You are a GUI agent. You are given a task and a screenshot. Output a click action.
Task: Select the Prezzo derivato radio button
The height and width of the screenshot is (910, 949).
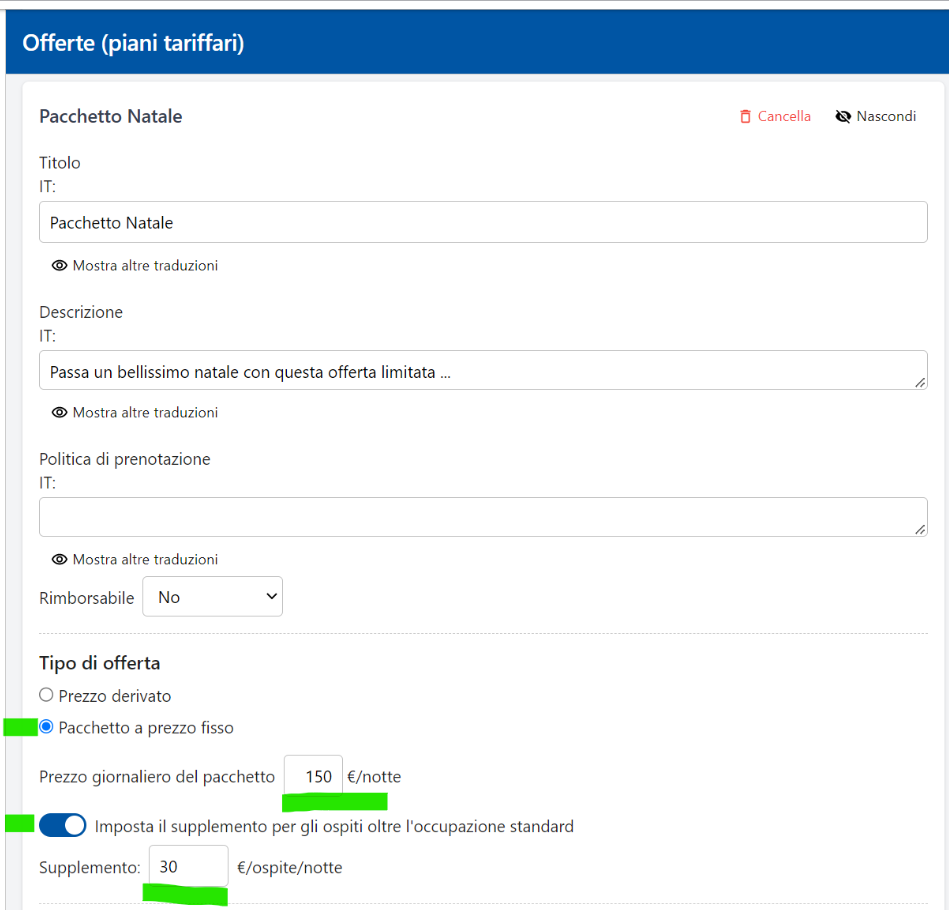coord(46,695)
